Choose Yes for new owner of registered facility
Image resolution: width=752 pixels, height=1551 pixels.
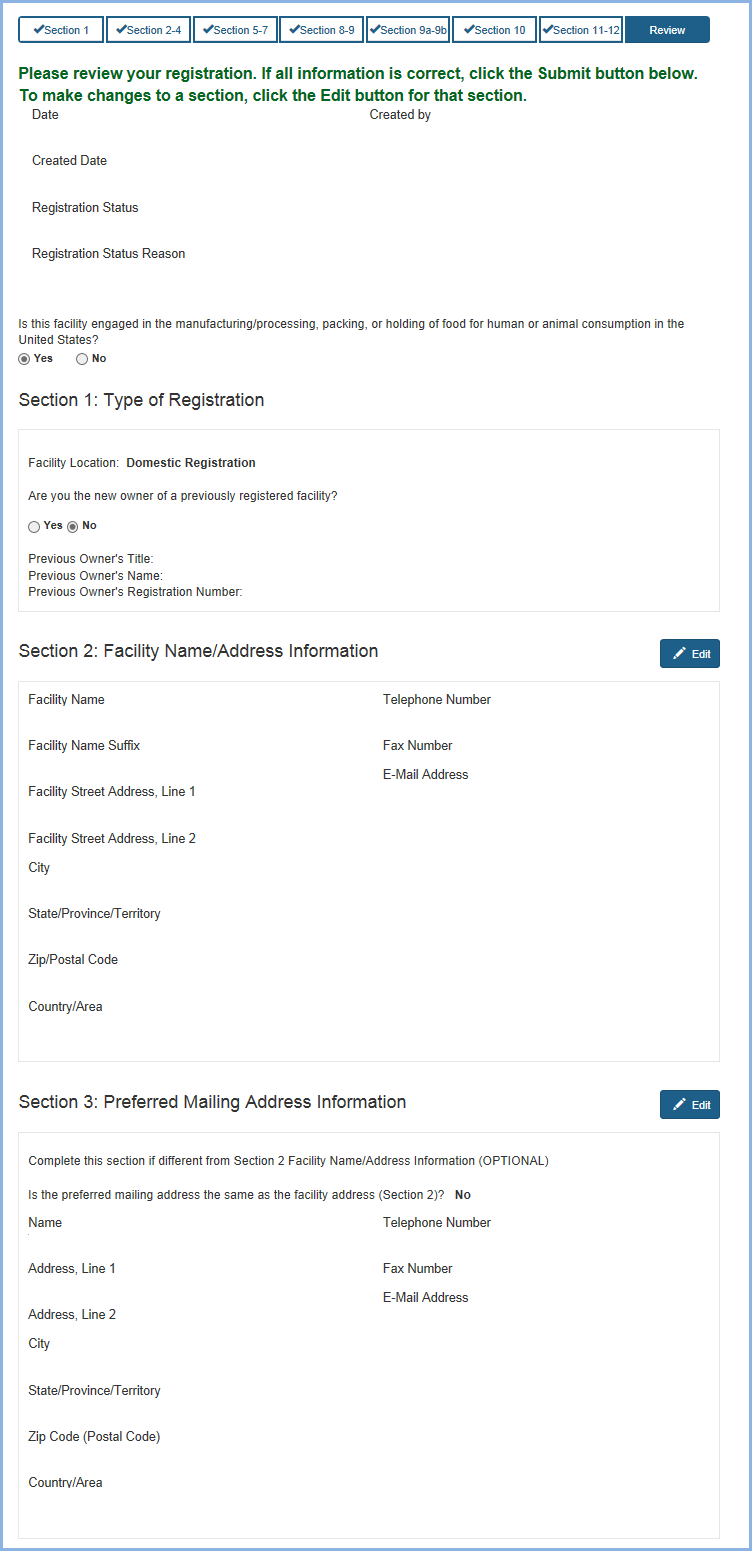(x=34, y=526)
